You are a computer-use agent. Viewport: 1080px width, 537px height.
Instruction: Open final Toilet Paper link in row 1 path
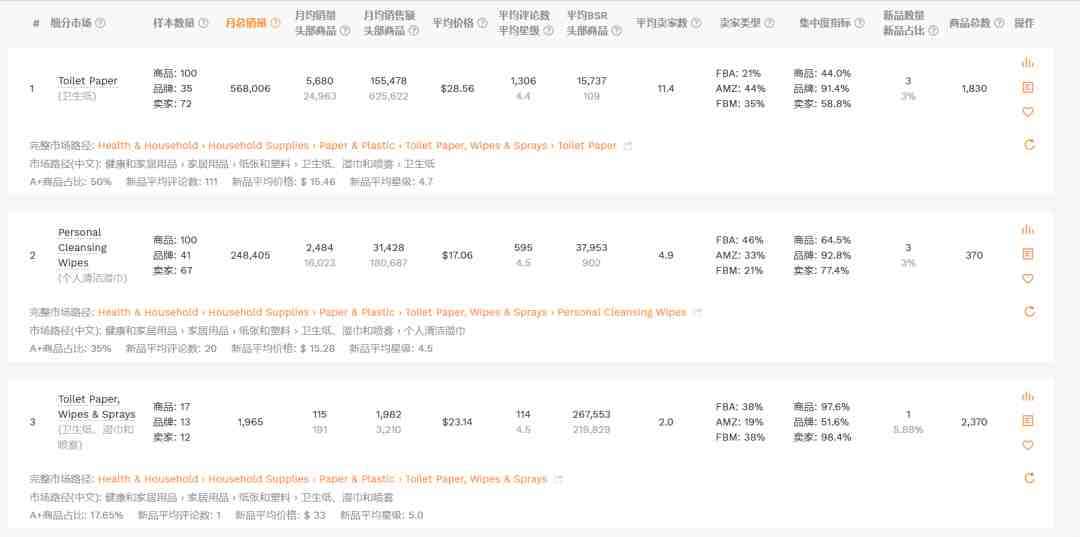point(587,145)
